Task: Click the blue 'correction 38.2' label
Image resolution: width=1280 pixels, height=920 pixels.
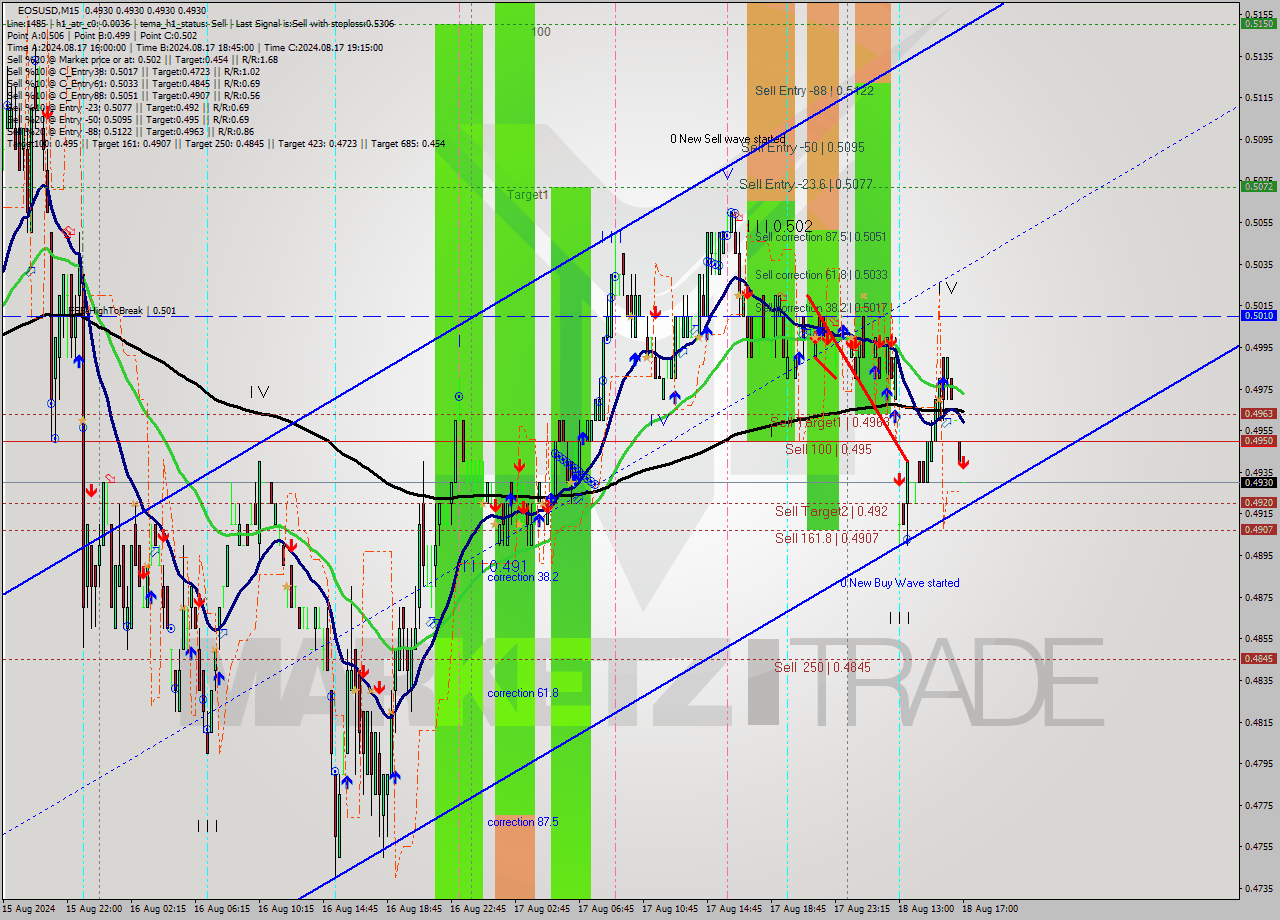Action: [x=523, y=577]
